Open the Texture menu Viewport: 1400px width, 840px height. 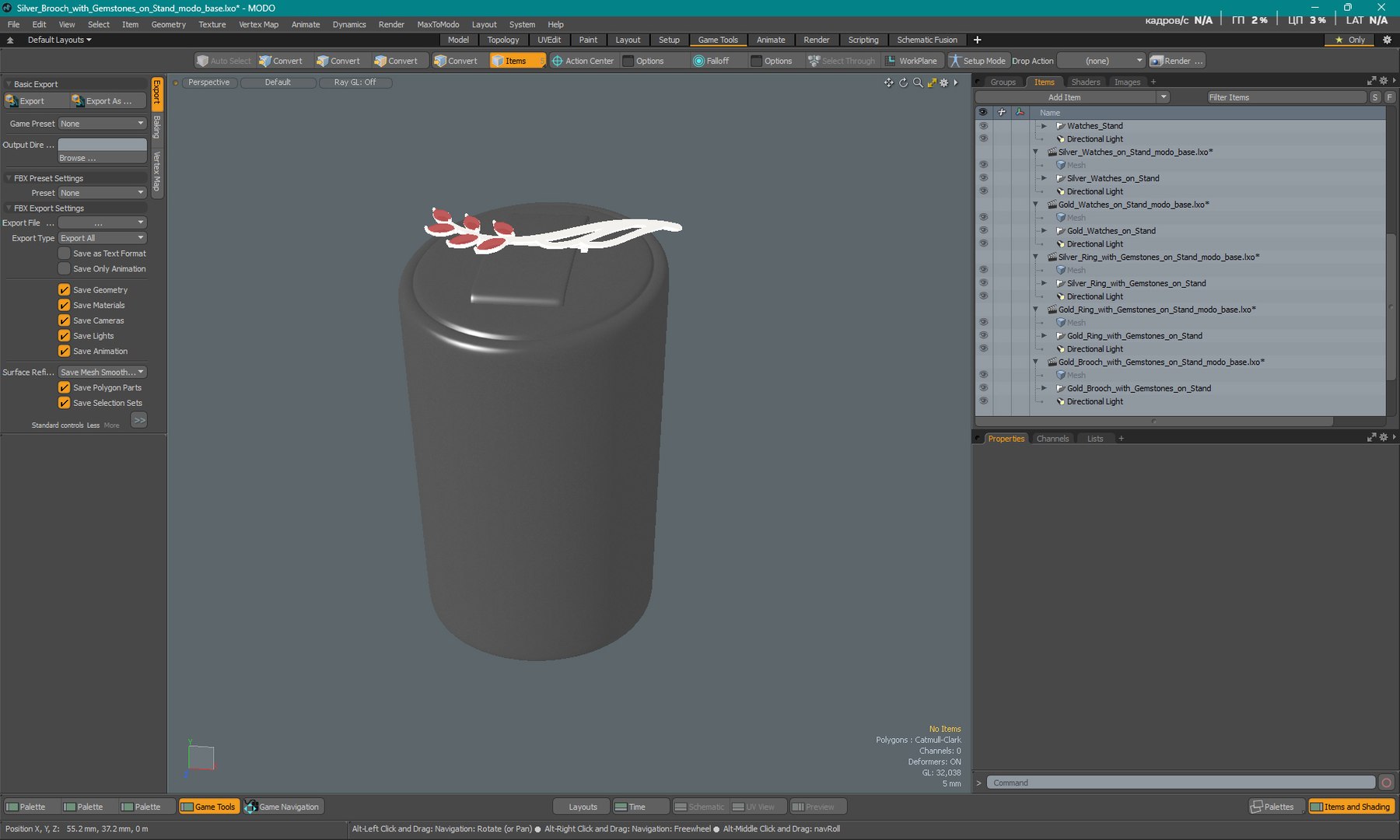click(212, 24)
